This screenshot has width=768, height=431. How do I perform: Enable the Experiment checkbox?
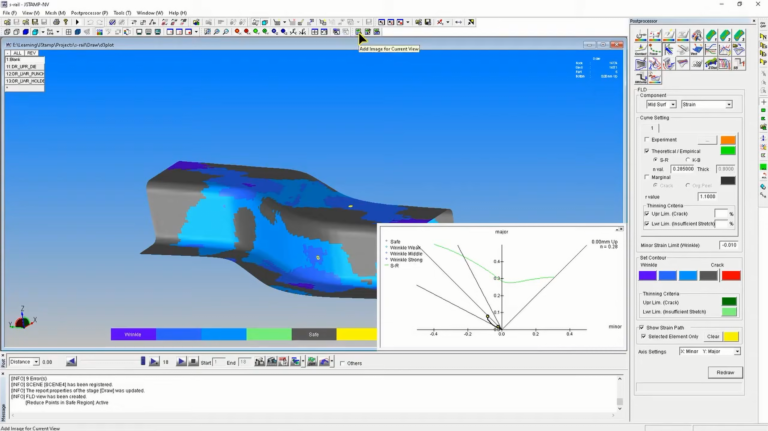(647, 140)
